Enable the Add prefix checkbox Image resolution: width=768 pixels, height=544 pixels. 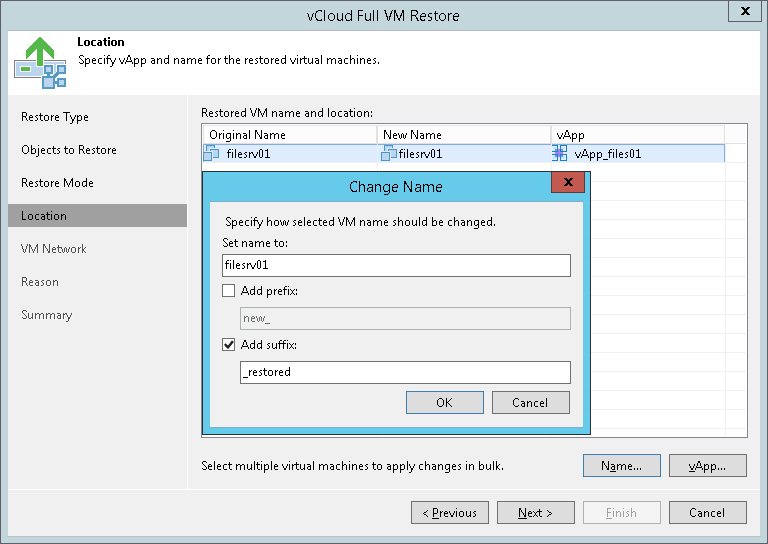tap(229, 291)
